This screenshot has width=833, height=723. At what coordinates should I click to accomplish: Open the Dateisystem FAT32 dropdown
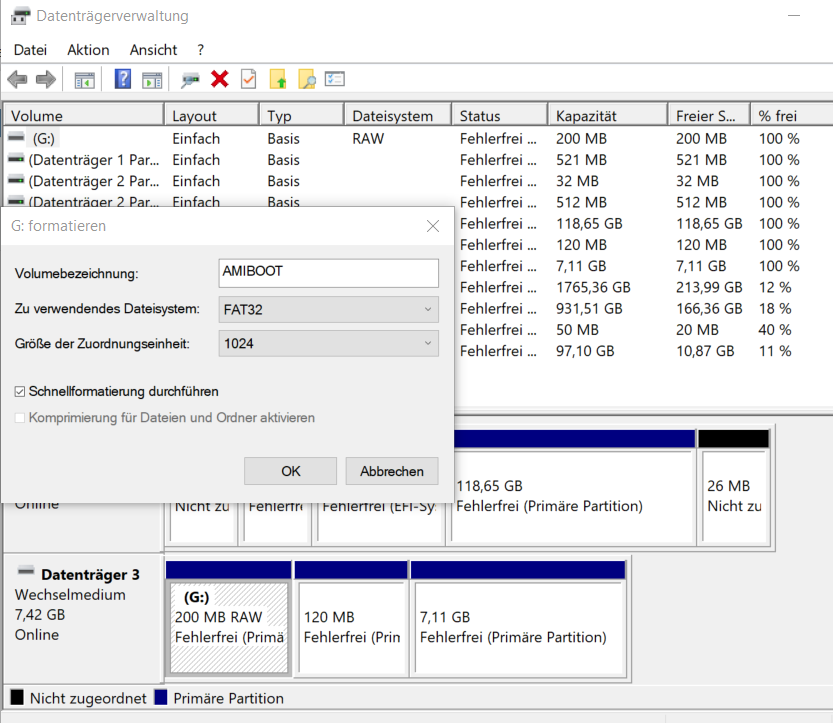point(328,310)
